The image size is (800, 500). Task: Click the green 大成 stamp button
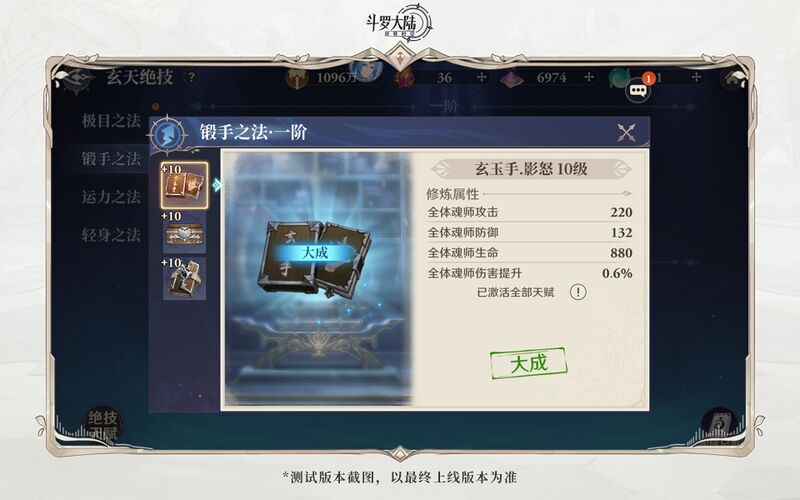529,363
